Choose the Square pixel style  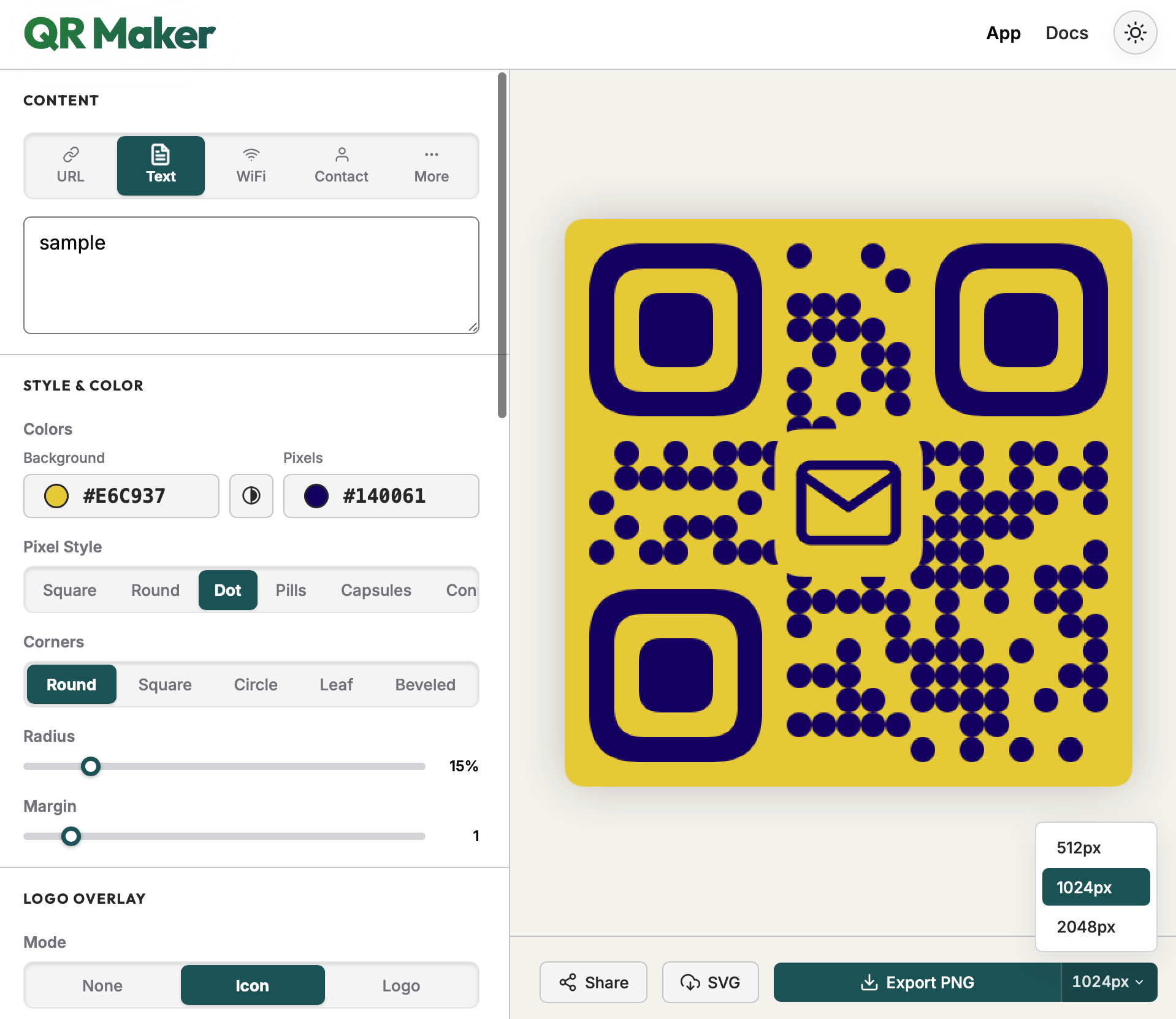(x=70, y=590)
